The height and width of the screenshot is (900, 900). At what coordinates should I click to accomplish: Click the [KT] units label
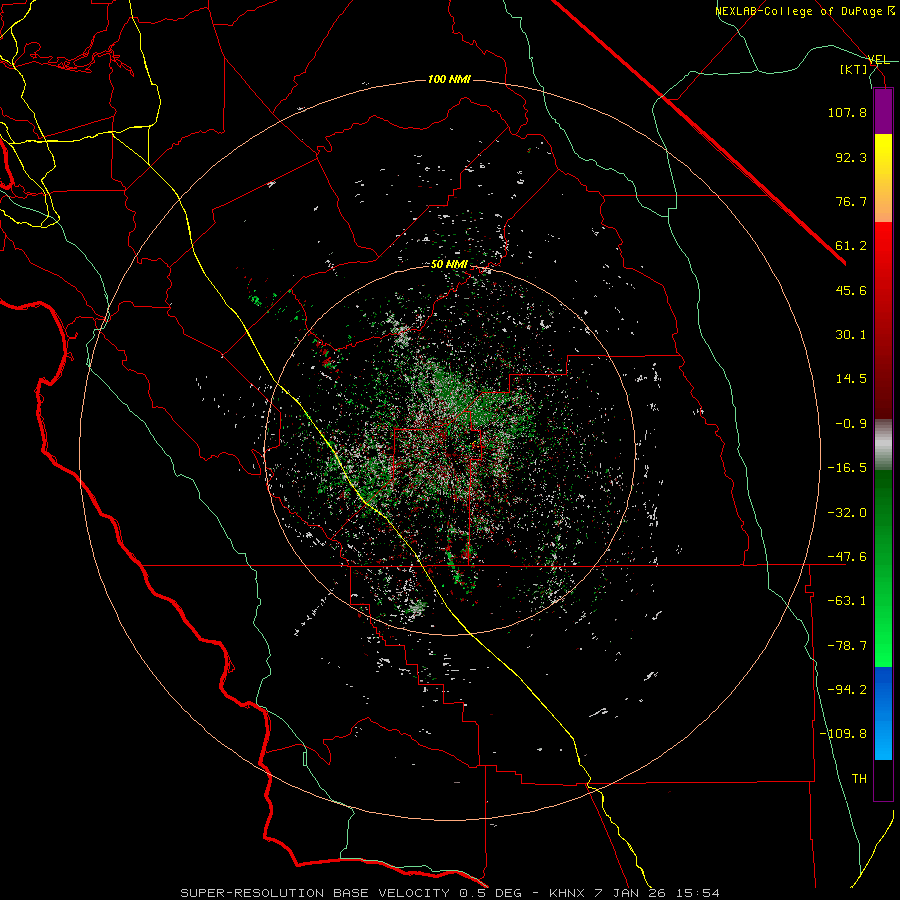tap(854, 69)
